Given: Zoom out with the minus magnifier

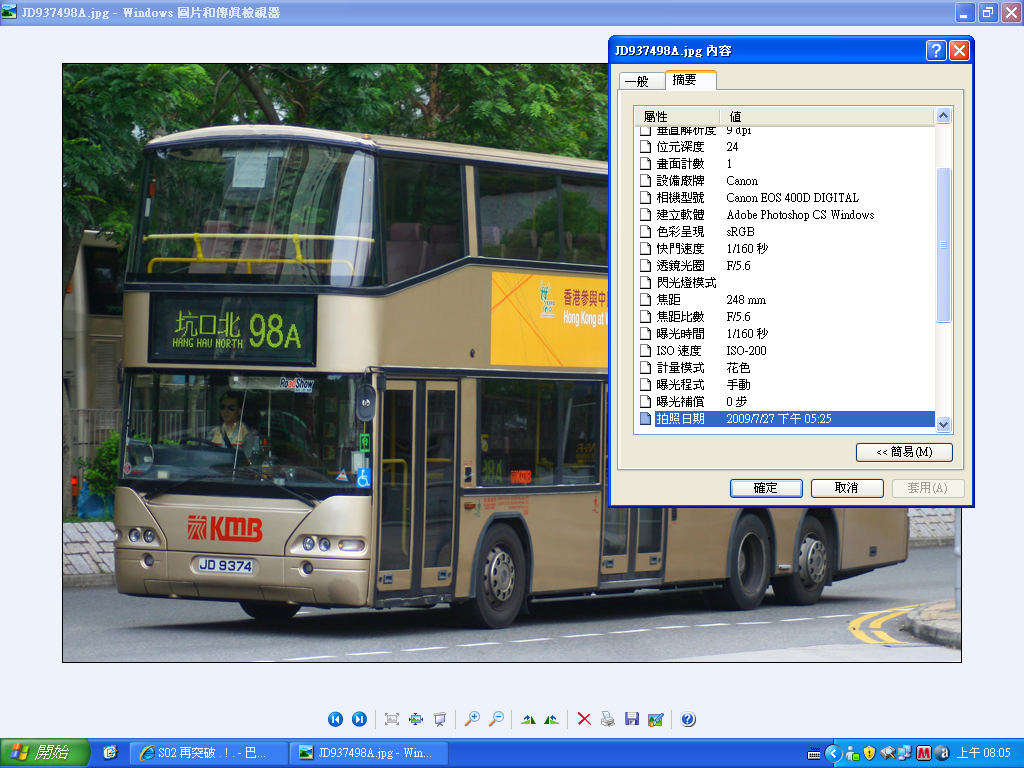Looking at the screenshot, I should (496, 719).
